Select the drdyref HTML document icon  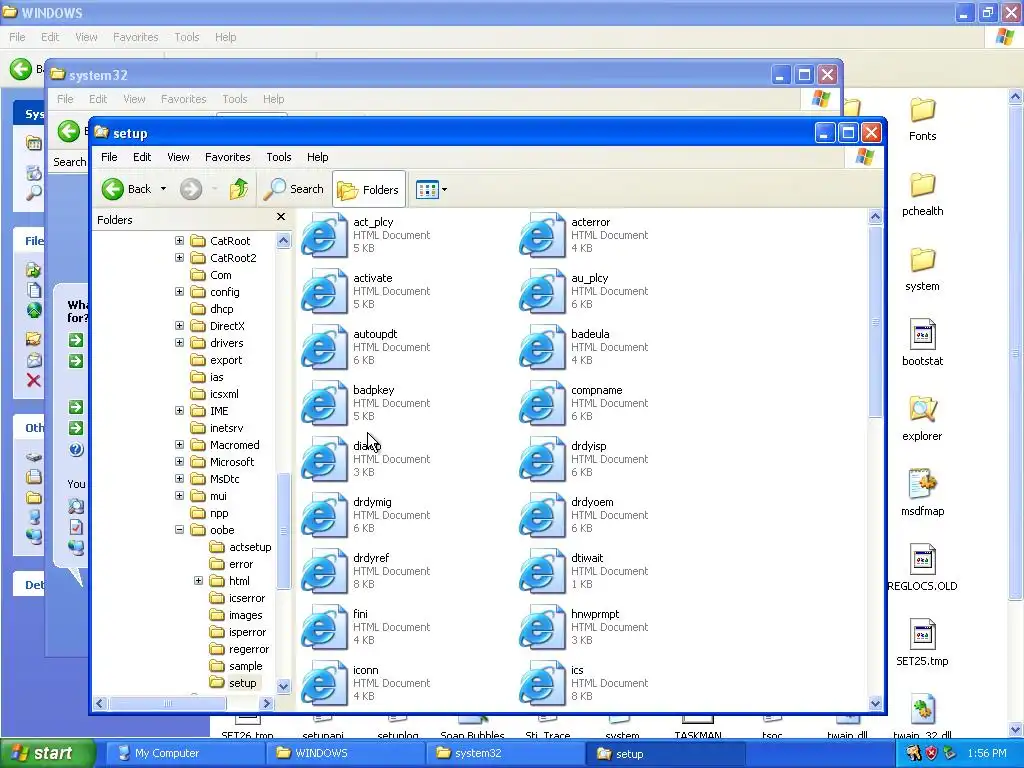[325, 571]
